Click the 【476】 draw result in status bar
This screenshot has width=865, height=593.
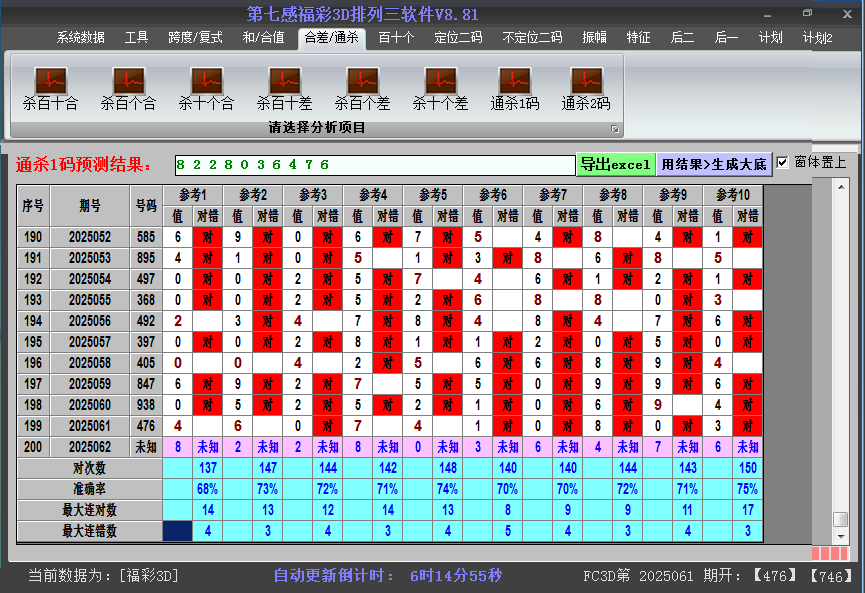click(775, 576)
